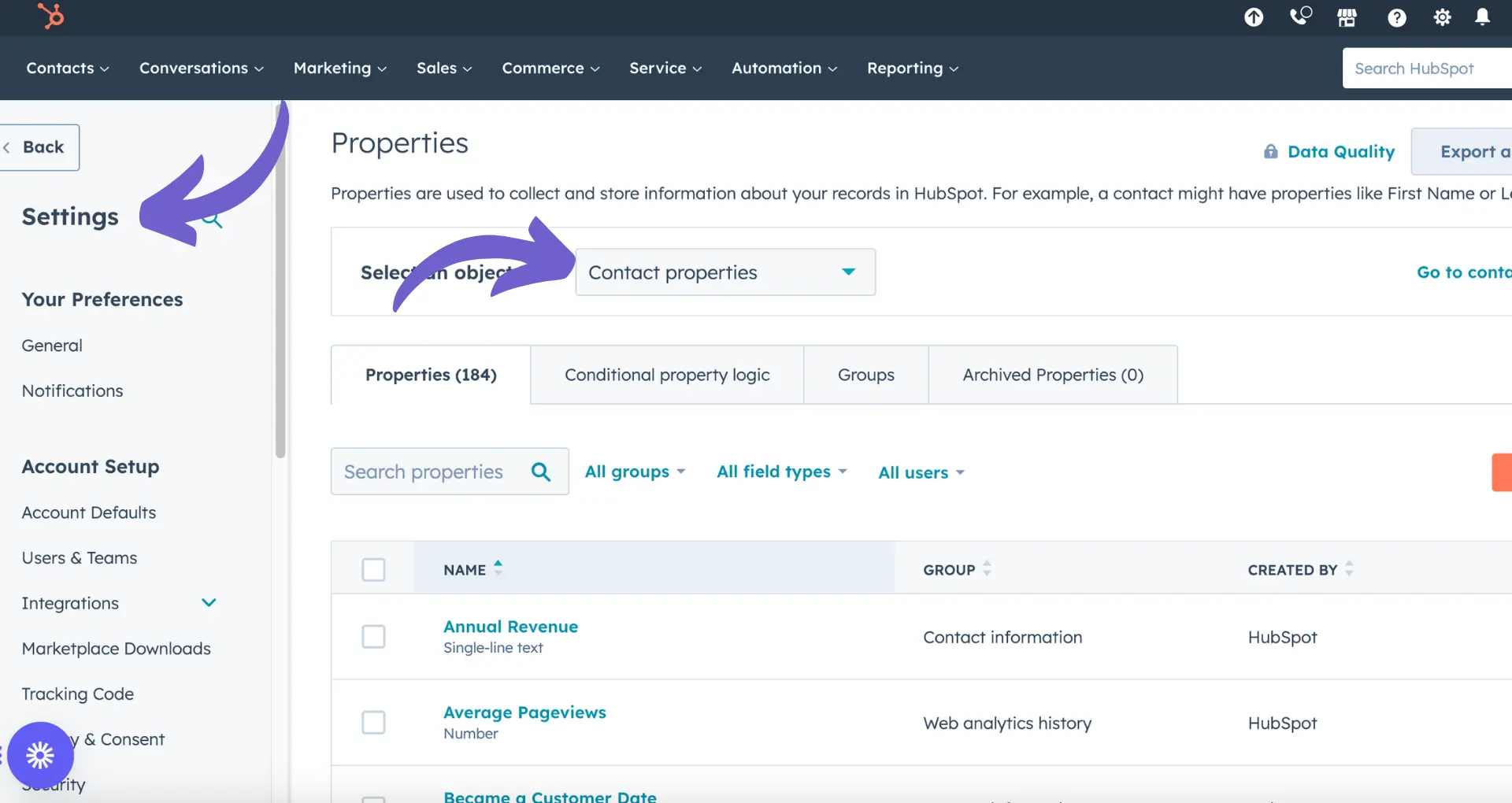Click the purple floating widget button
Viewport: 1512px width, 803px height.
(40, 756)
